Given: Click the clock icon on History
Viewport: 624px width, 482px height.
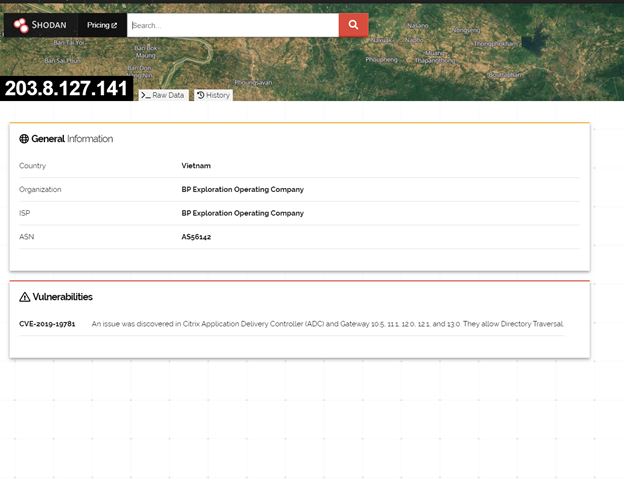Looking at the screenshot, I should tap(201, 95).
